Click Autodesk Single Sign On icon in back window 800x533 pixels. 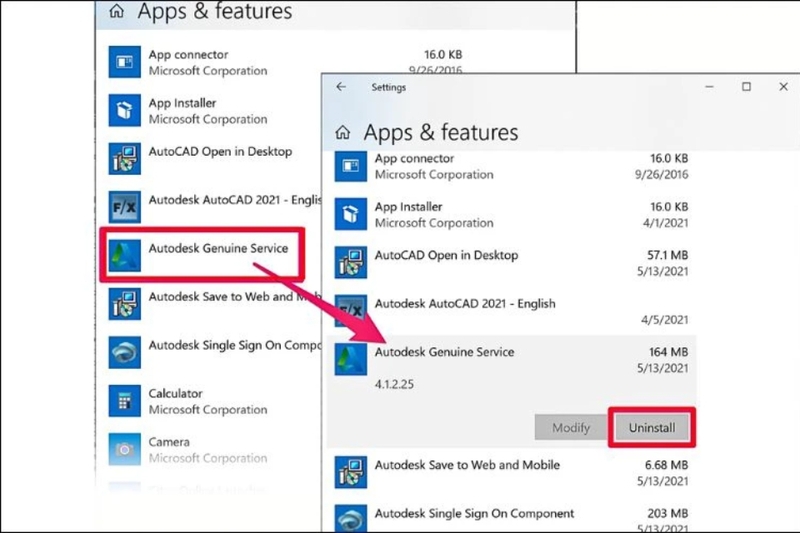pyautogui.click(x=124, y=353)
